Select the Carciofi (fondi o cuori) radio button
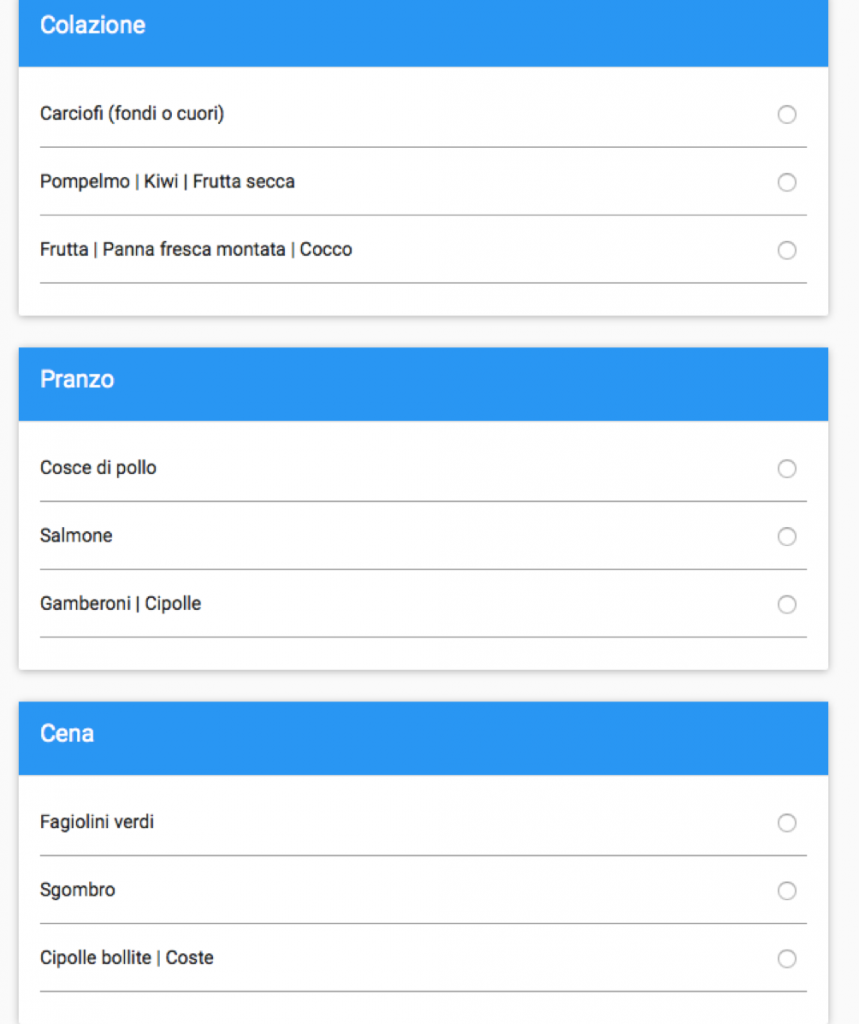Screen dimensions: 859x1024 (787, 115)
